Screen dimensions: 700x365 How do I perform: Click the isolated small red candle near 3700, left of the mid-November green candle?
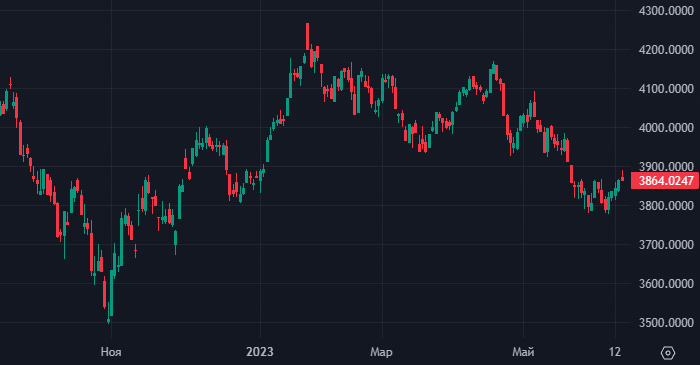click(135, 251)
